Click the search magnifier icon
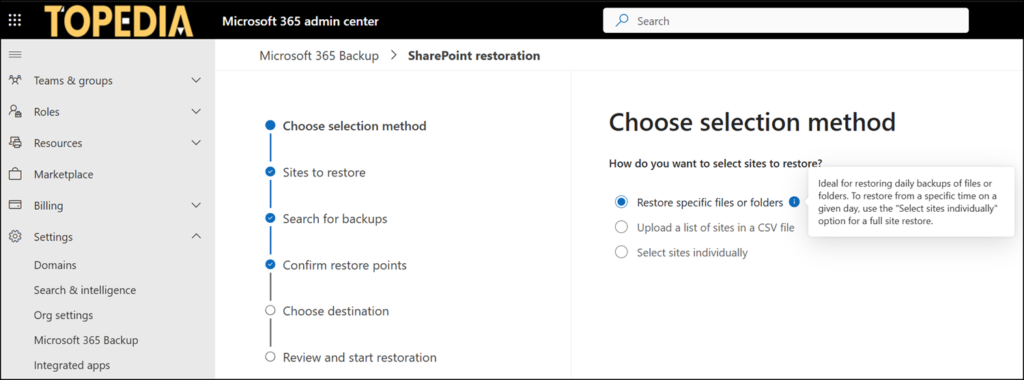The width and height of the screenshot is (1024, 380). [x=622, y=21]
